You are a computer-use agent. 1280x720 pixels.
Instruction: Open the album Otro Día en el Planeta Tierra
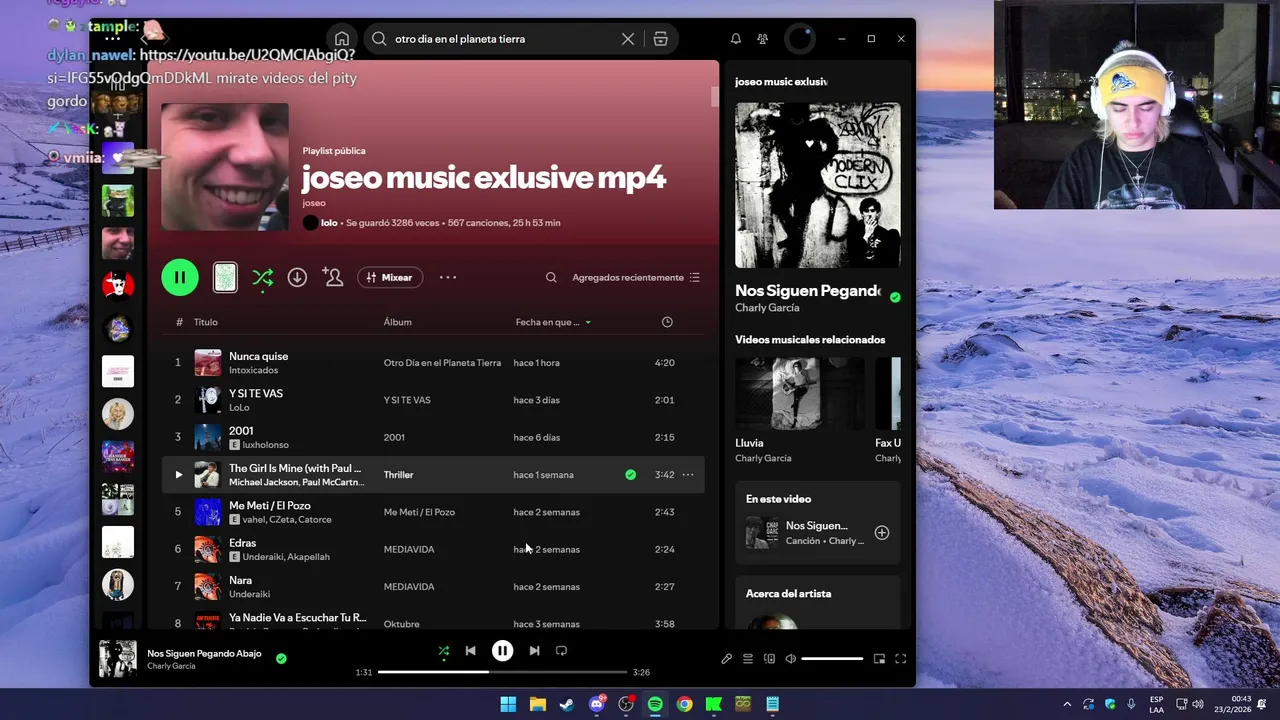point(442,363)
